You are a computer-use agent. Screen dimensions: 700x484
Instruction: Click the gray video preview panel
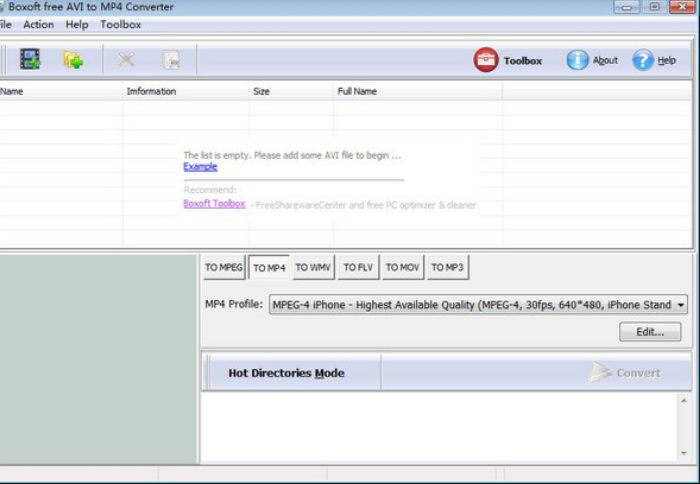coord(98,359)
